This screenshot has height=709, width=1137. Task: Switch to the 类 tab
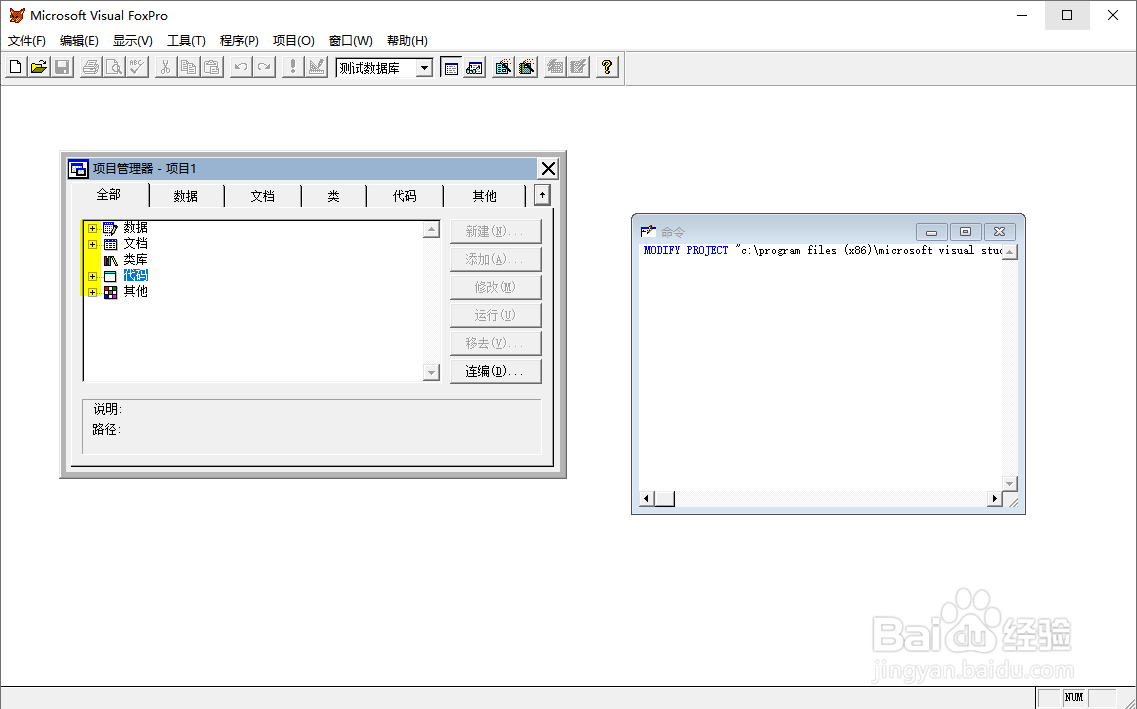pyautogui.click(x=334, y=196)
